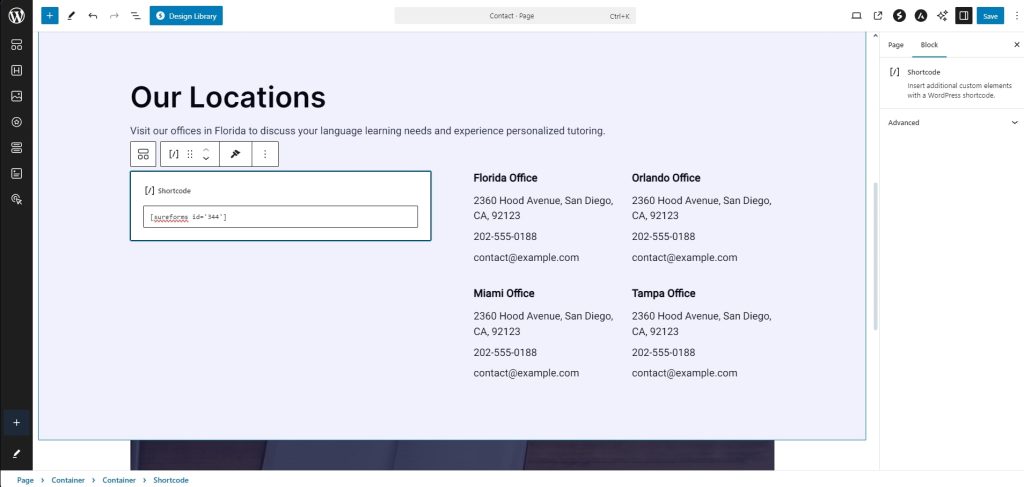This screenshot has width=1024, height=487.
Task: Click the plus icon at sidebar bottom
Action: [x=16, y=422]
